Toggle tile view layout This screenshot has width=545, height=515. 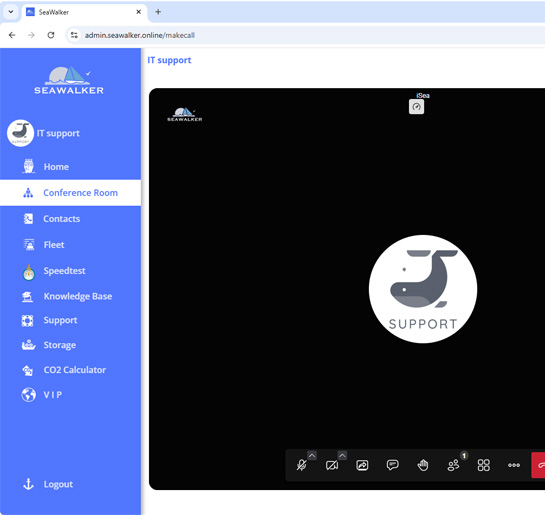click(x=483, y=465)
